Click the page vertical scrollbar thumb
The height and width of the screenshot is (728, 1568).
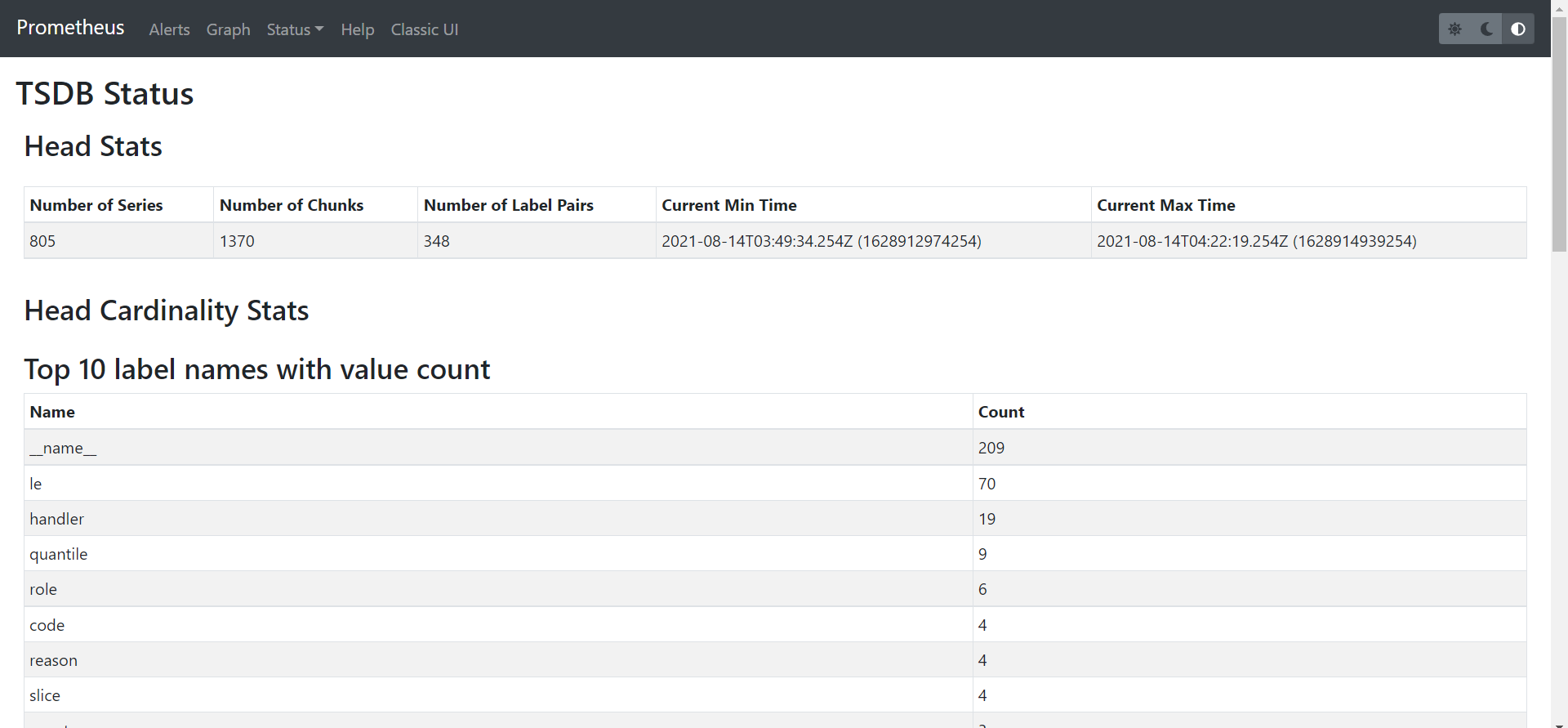[1559, 135]
